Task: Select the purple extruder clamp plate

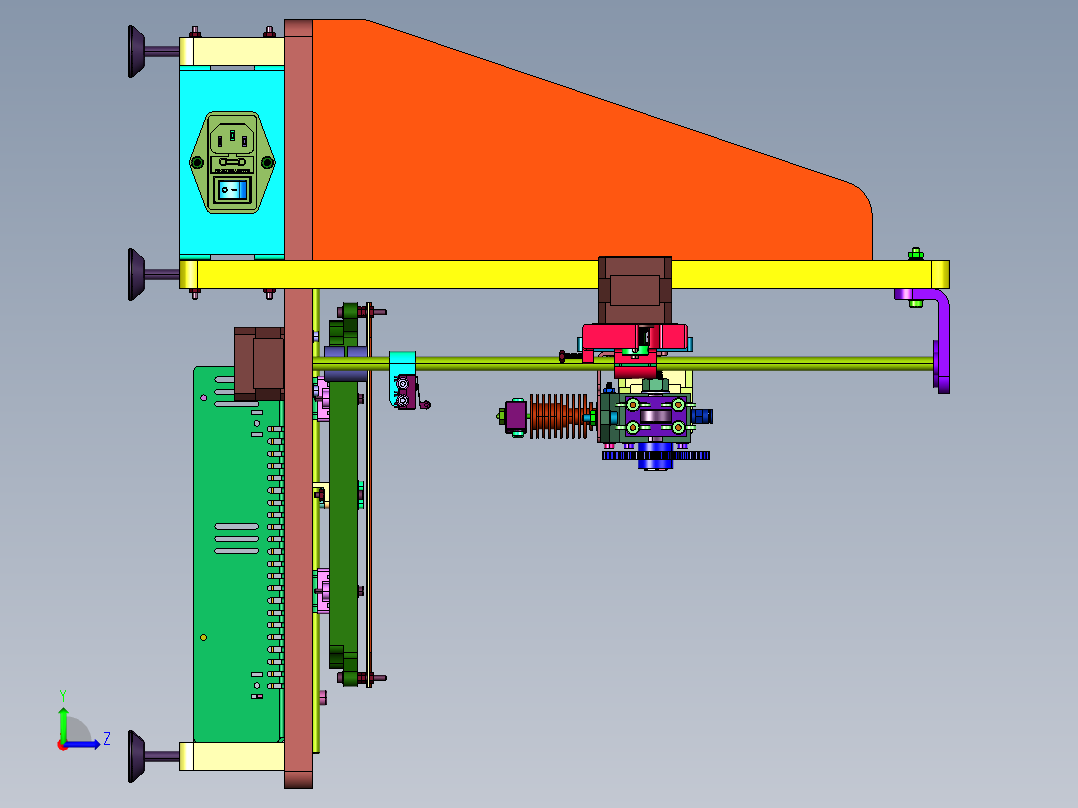Action: (655, 416)
